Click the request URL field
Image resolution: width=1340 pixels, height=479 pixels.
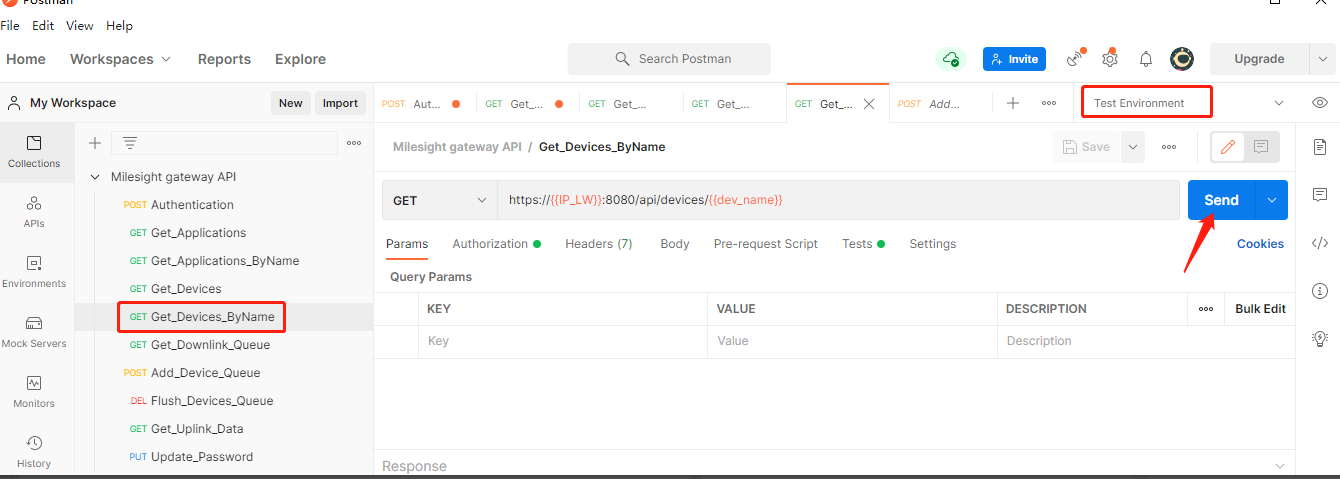(838, 200)
